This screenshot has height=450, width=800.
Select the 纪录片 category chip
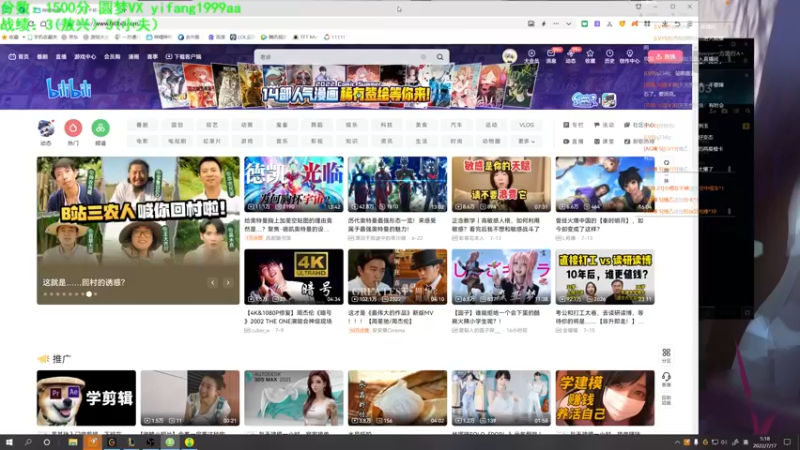point(212,141)
